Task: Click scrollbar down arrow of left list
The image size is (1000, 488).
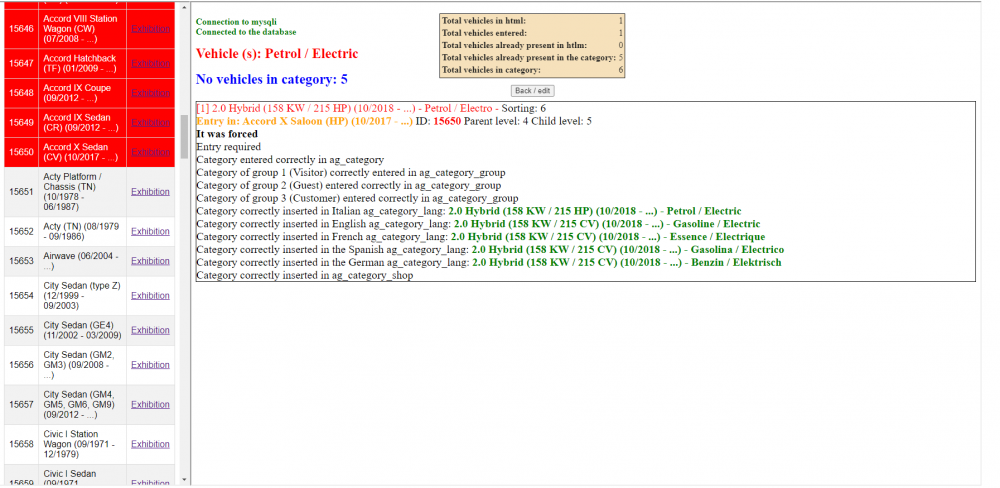Action: tap(184, 479)
